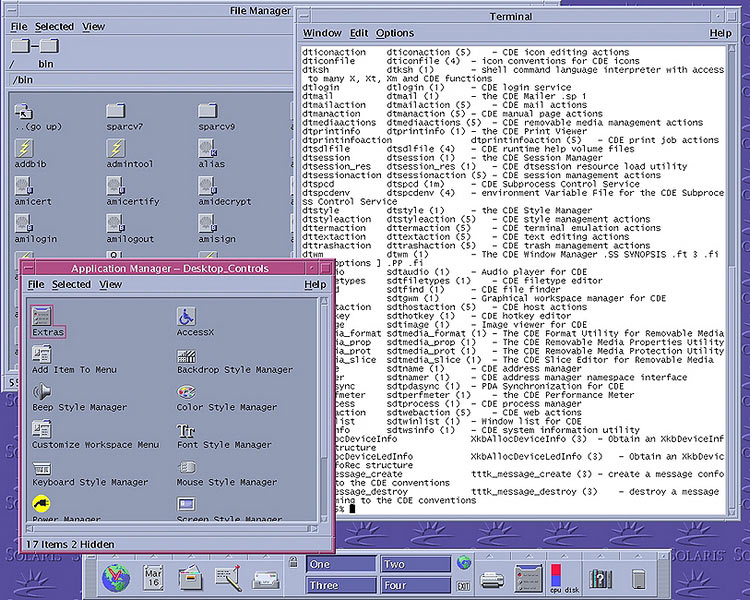Select the Font Style Manager icon
The image size is (750, 600).
point(187,430)
